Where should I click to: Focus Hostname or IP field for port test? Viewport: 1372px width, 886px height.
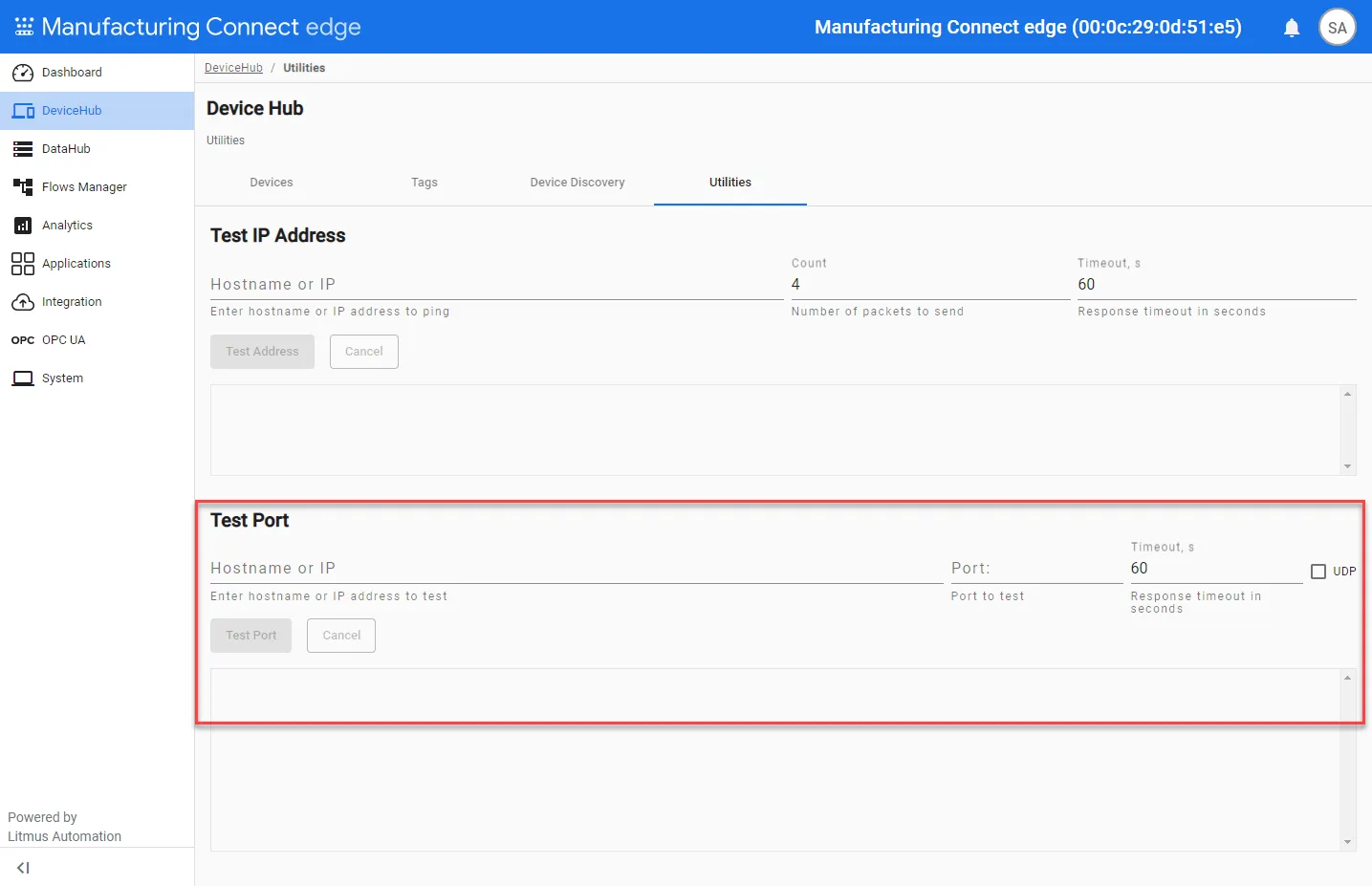click(x=577, y=569)
